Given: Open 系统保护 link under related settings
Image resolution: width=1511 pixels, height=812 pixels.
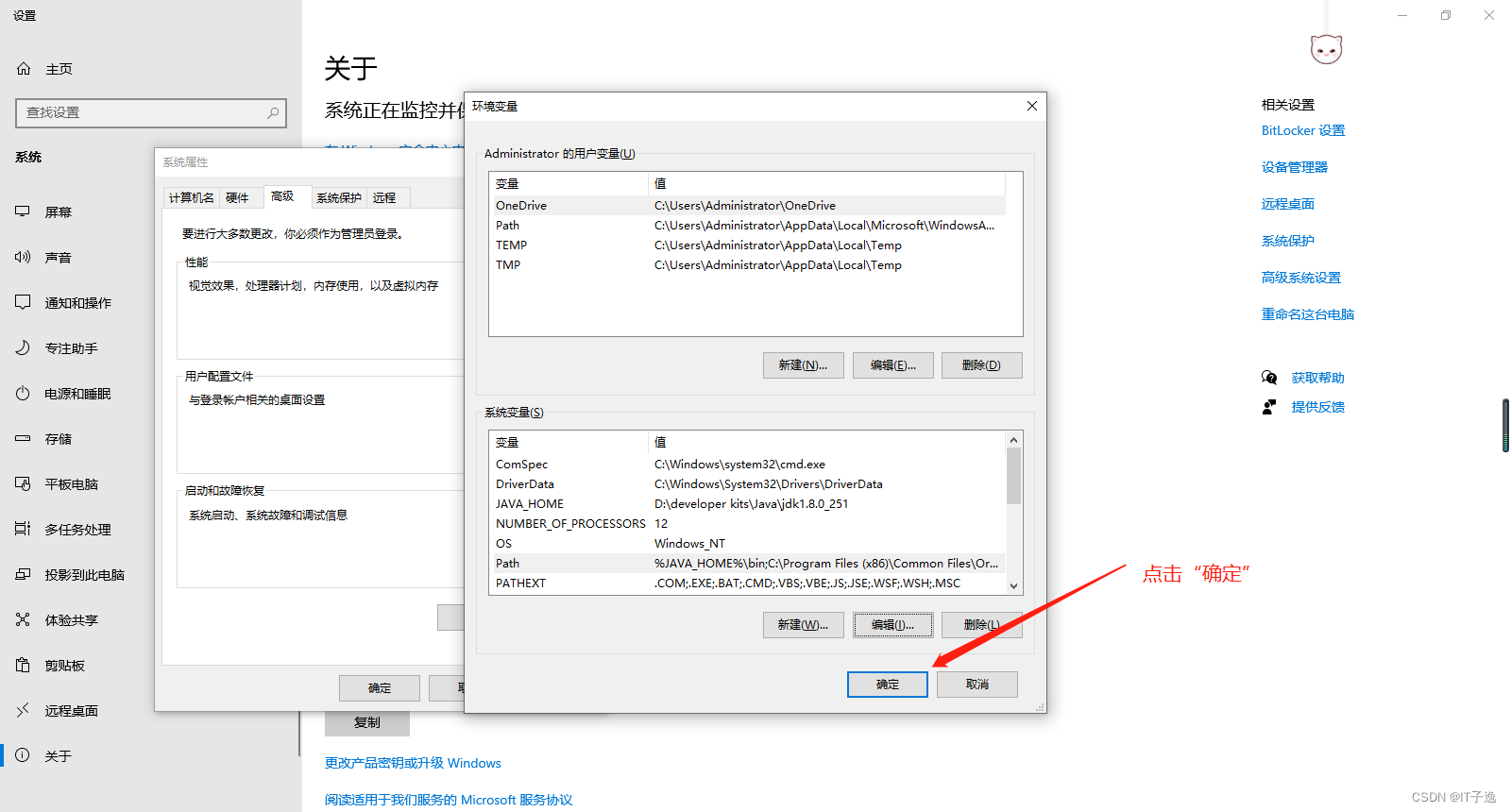Looking at the screenshot, I should point(1288,241).
